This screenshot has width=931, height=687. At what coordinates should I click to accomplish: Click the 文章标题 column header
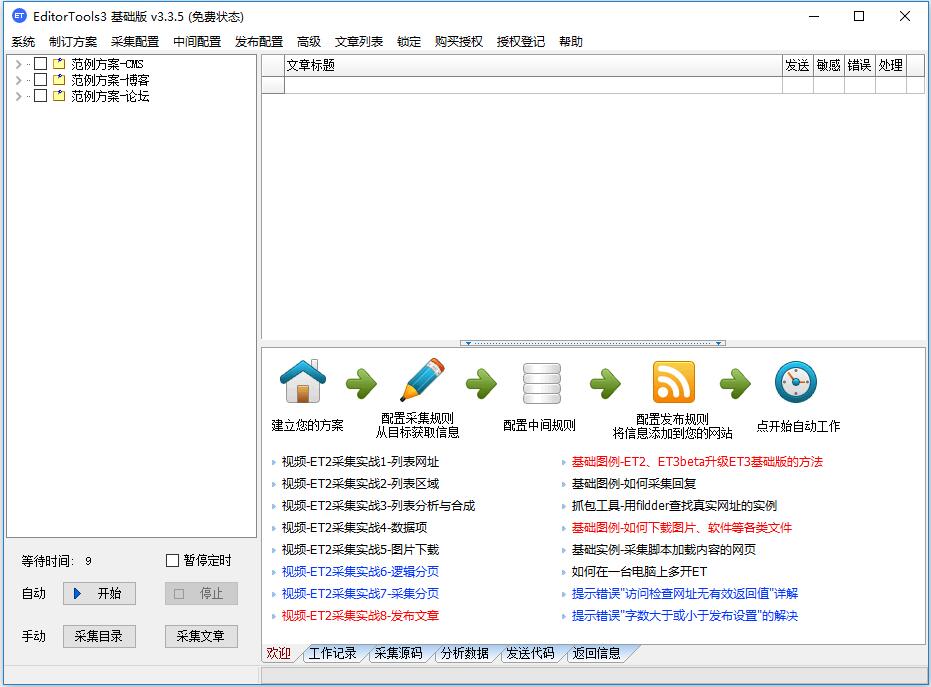point(310,63)
